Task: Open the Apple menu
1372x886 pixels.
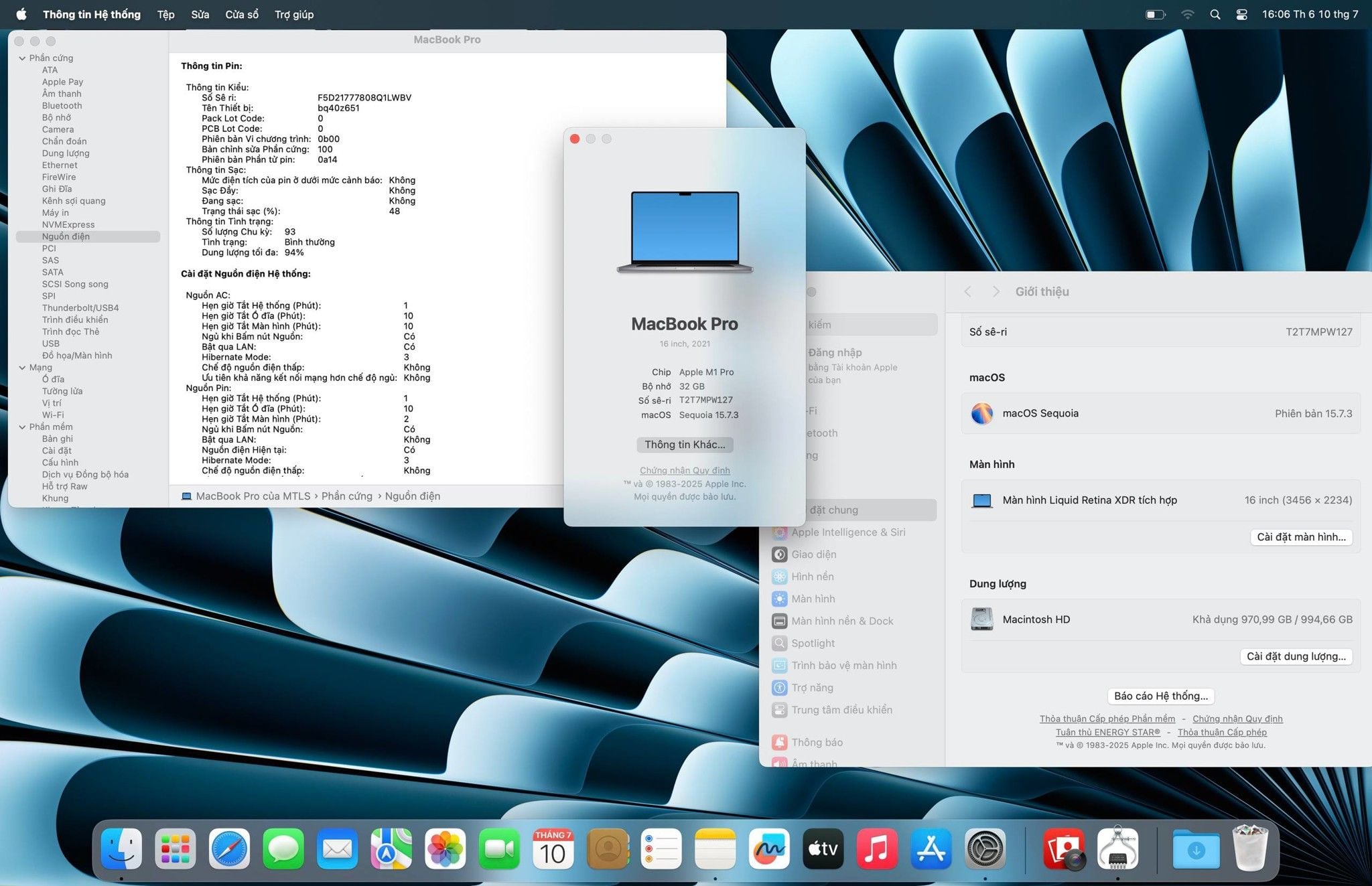Action: point(21,14)
